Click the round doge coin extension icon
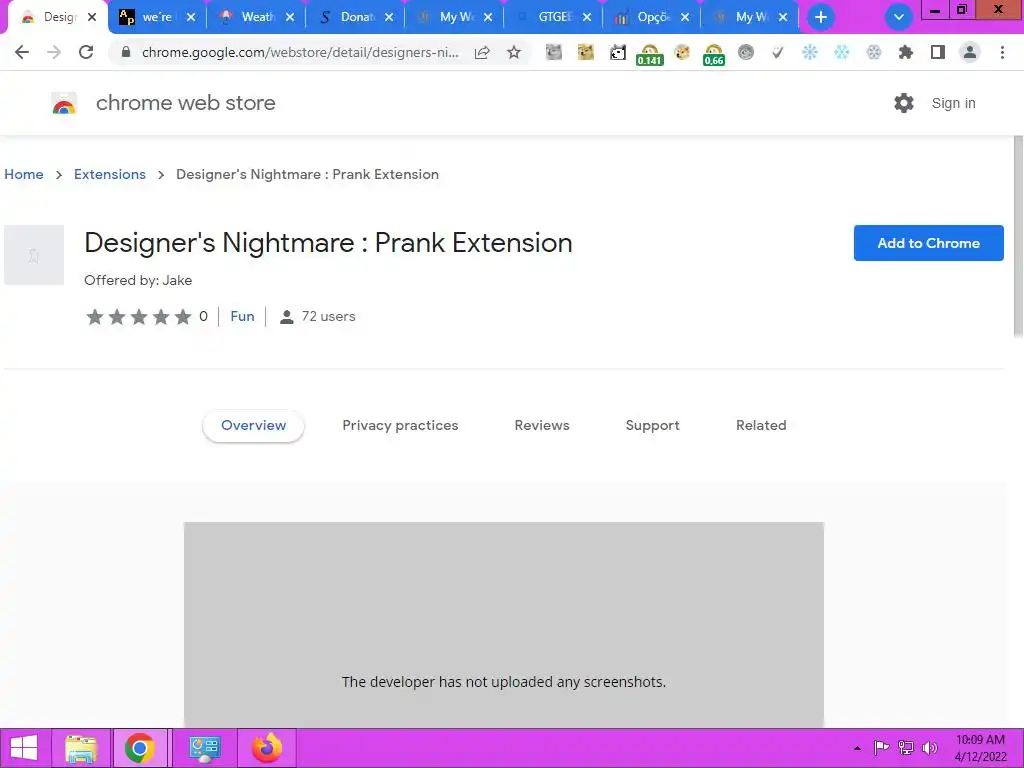The width and height of the screenshot is (1024, 768). coord(682,52)
